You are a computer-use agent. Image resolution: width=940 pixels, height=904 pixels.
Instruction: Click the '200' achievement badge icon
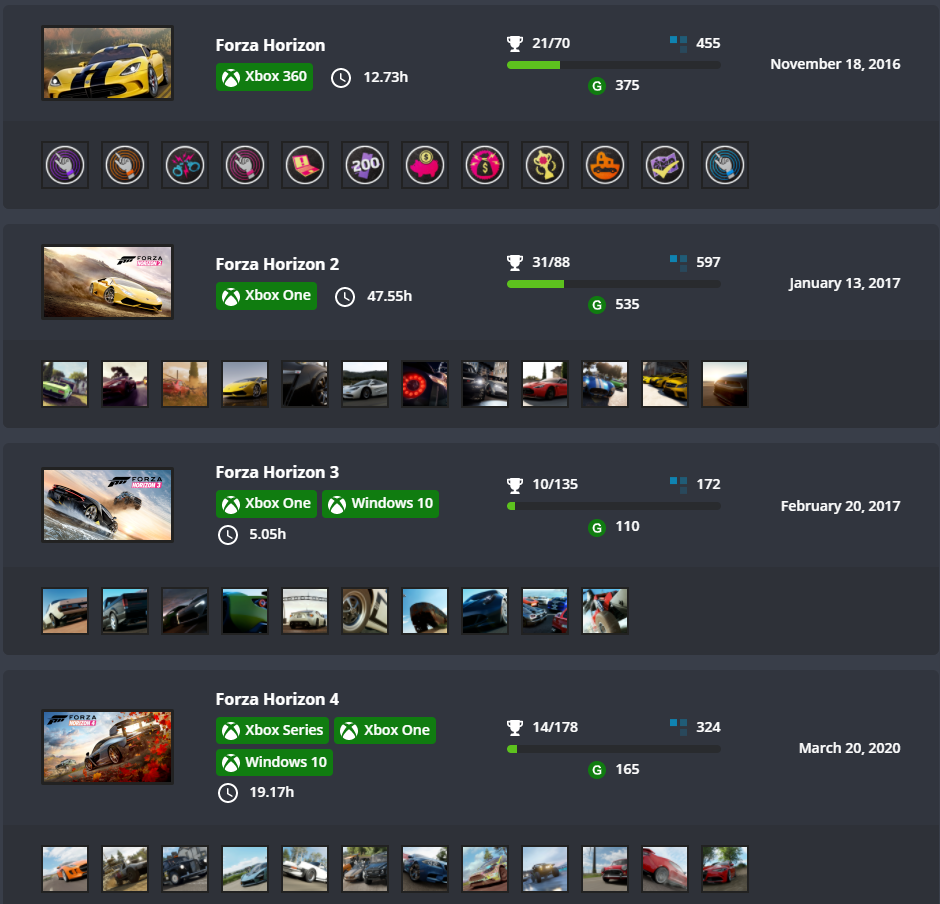(x=364, y=165)
